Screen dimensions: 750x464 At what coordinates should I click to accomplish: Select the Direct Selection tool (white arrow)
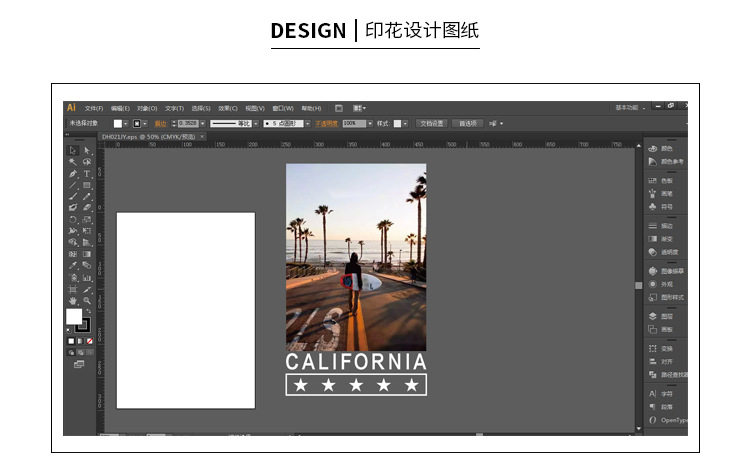point(87,150)
